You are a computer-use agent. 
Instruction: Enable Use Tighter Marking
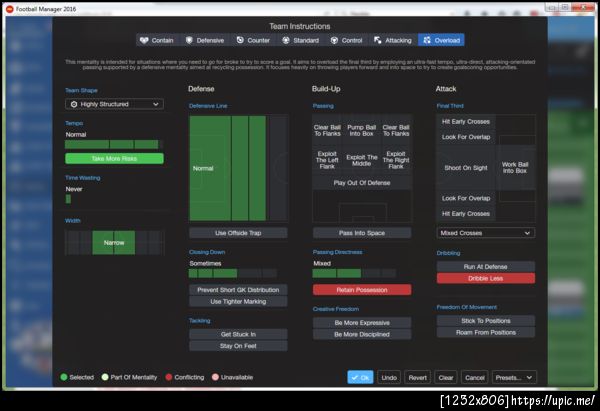[238, 302]
